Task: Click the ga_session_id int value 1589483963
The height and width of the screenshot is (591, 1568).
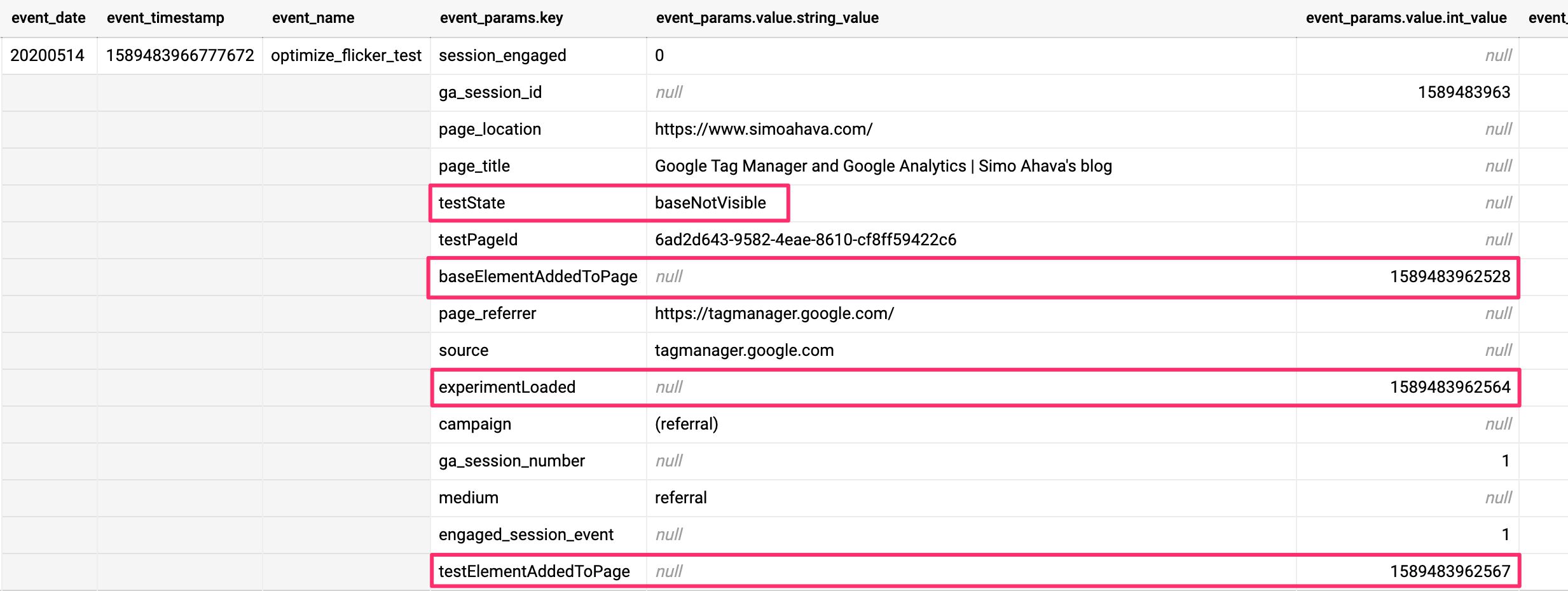Action: 1464,92
